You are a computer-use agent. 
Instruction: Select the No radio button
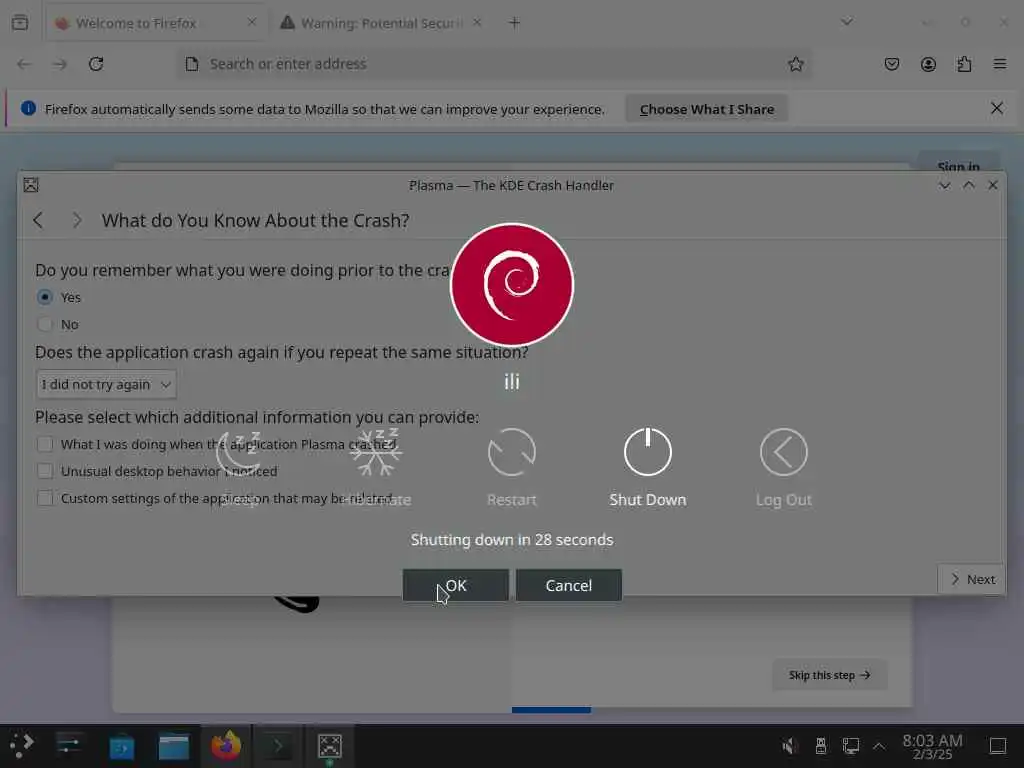pos(44,325)
